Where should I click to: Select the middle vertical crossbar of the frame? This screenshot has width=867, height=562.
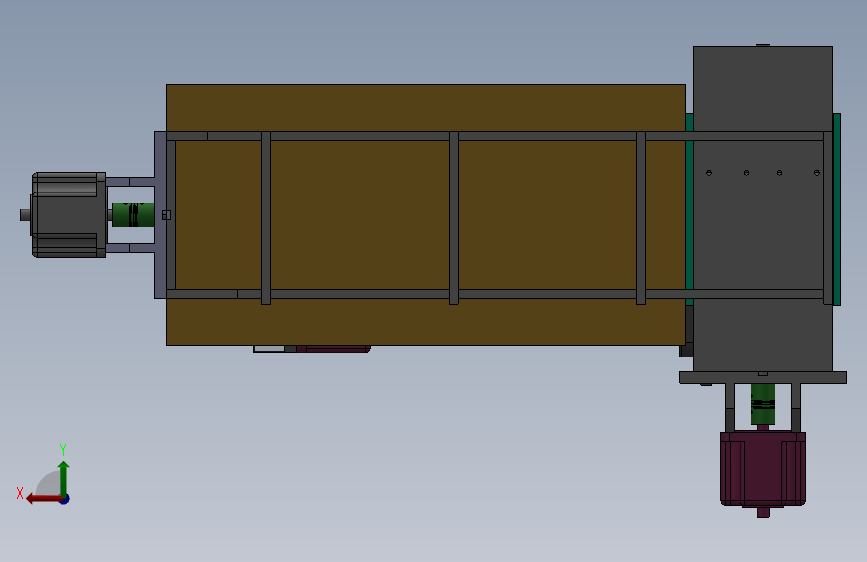click(x=454, y=218)
